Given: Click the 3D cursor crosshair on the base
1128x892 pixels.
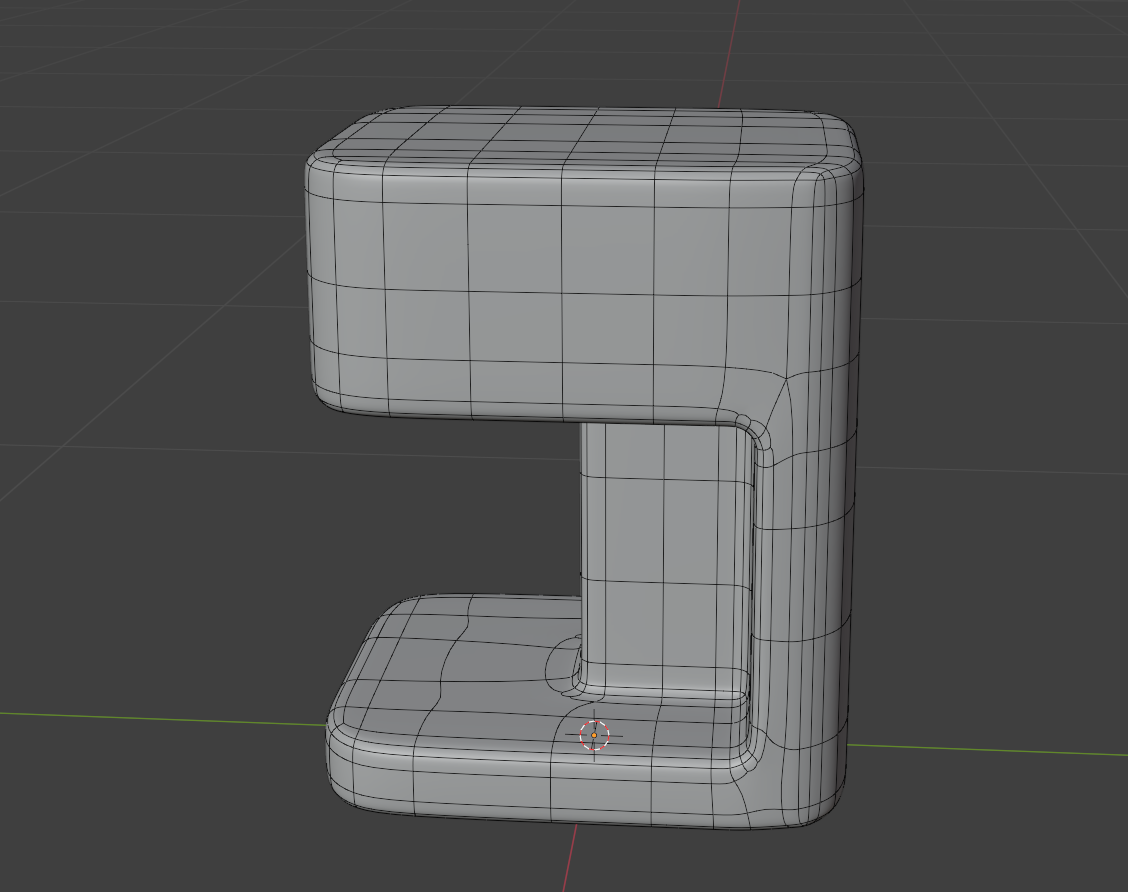Looking at the screenshot, I should coord(594,735).
